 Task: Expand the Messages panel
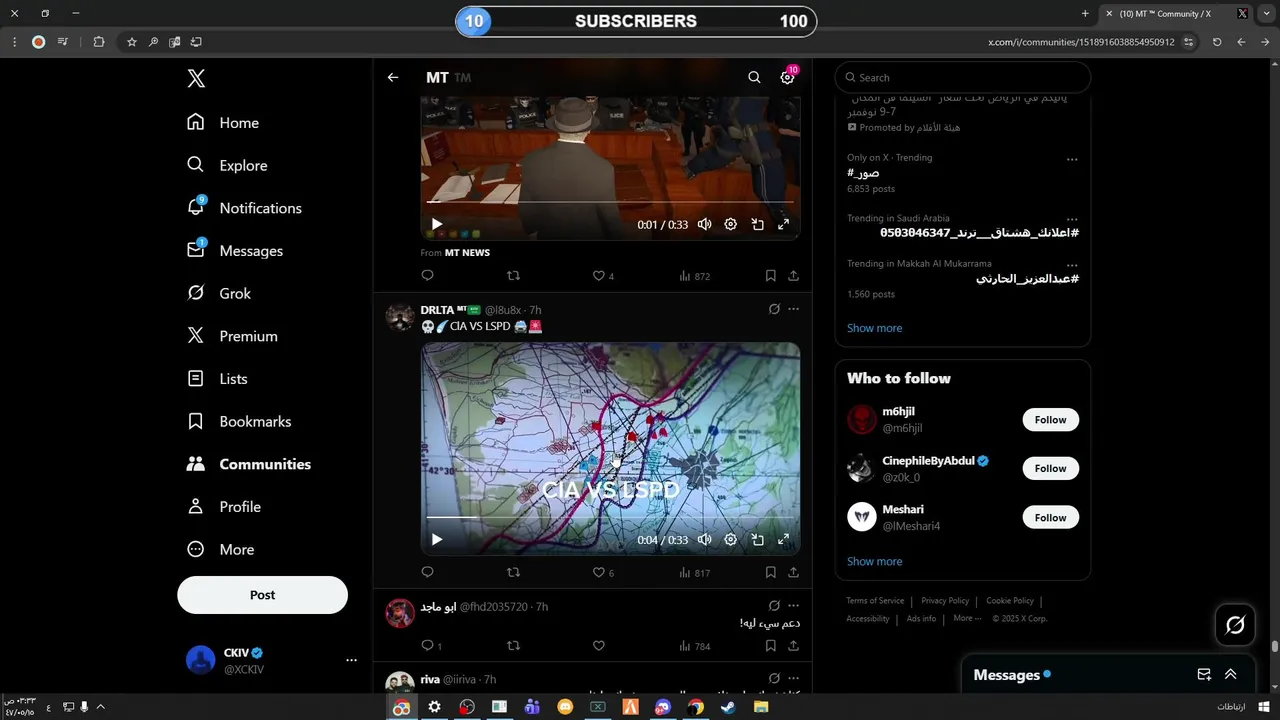1231,675
